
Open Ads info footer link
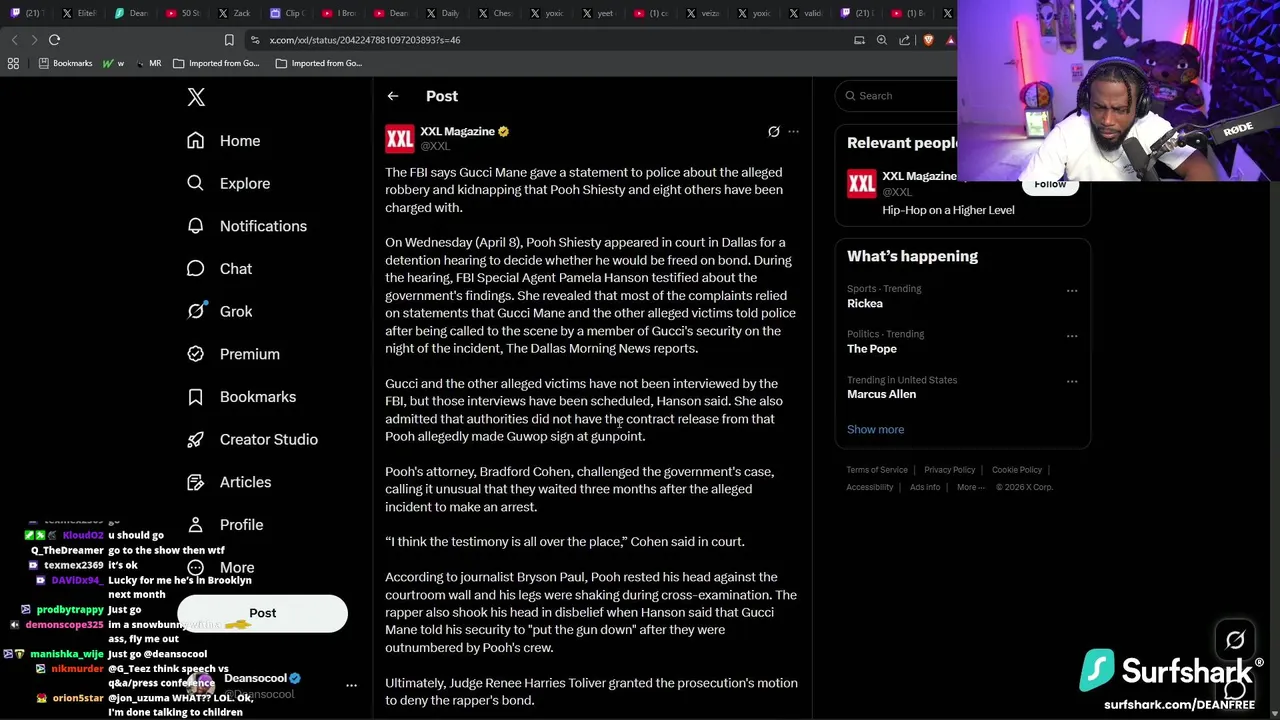pos(925,488)
